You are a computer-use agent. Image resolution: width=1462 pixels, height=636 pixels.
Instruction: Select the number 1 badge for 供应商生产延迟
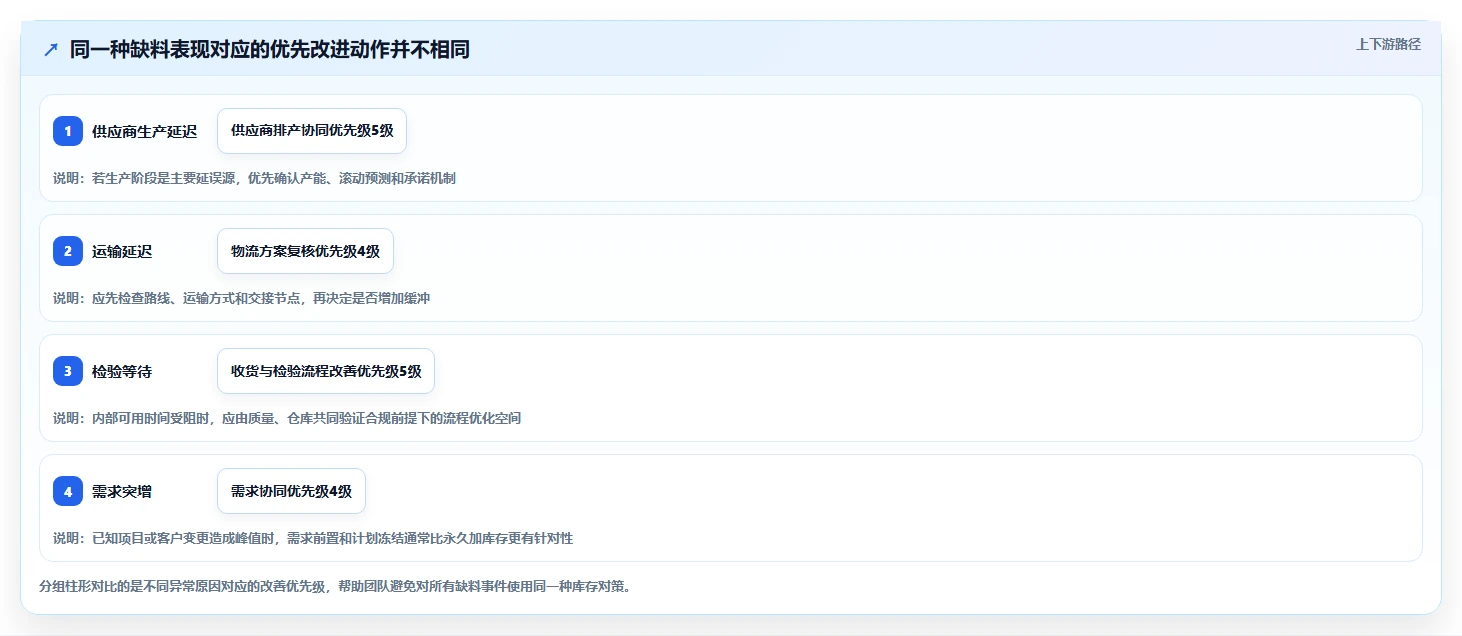pos(68,131)
